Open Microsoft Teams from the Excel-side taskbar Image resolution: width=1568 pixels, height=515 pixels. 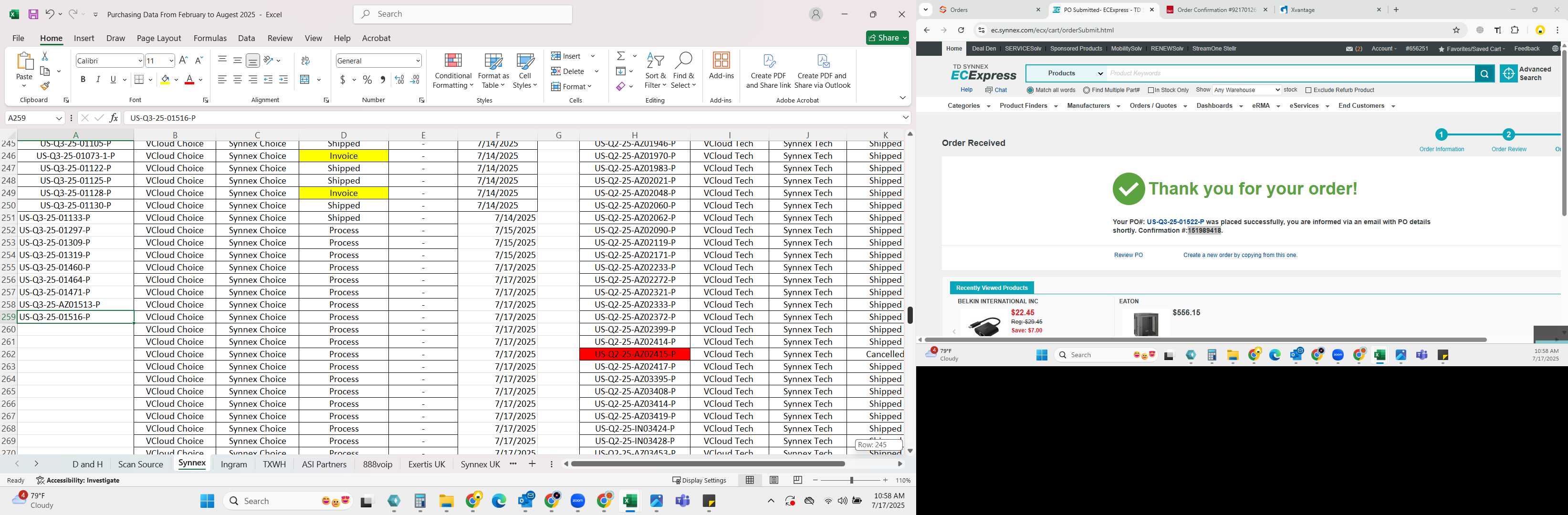click(682, 501)
